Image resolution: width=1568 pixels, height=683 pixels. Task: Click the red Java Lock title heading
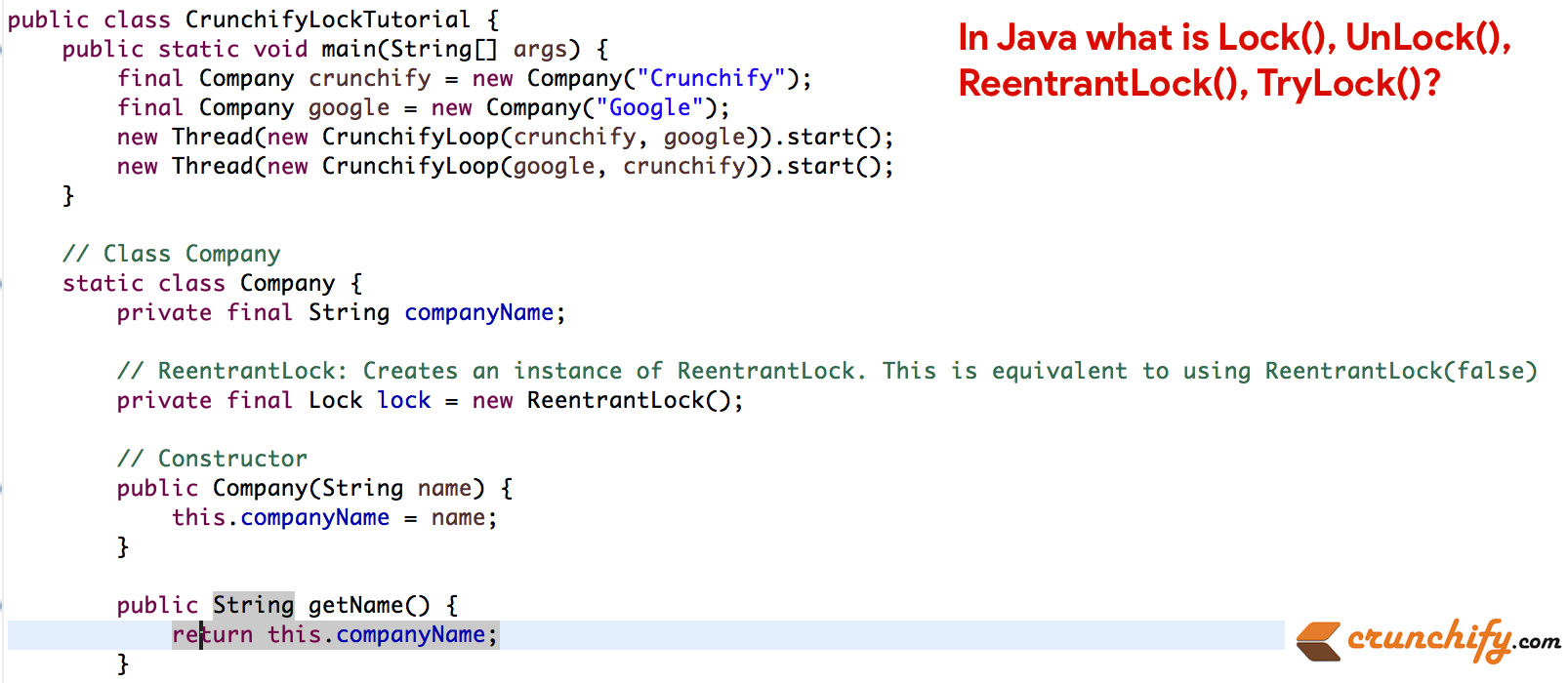tap(1234, 60)
